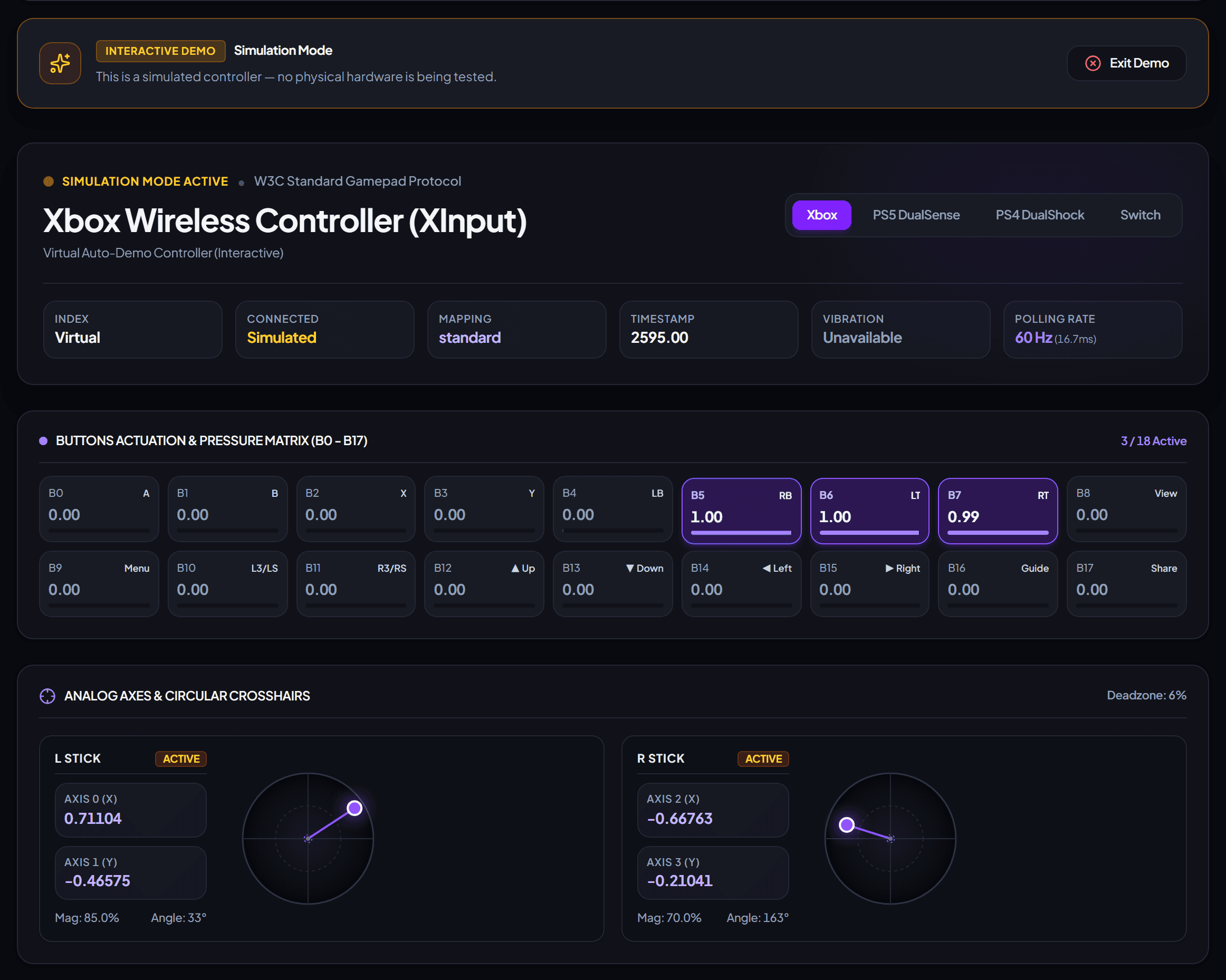Click the B15 Right d-pad card

[x=869, y=584]
